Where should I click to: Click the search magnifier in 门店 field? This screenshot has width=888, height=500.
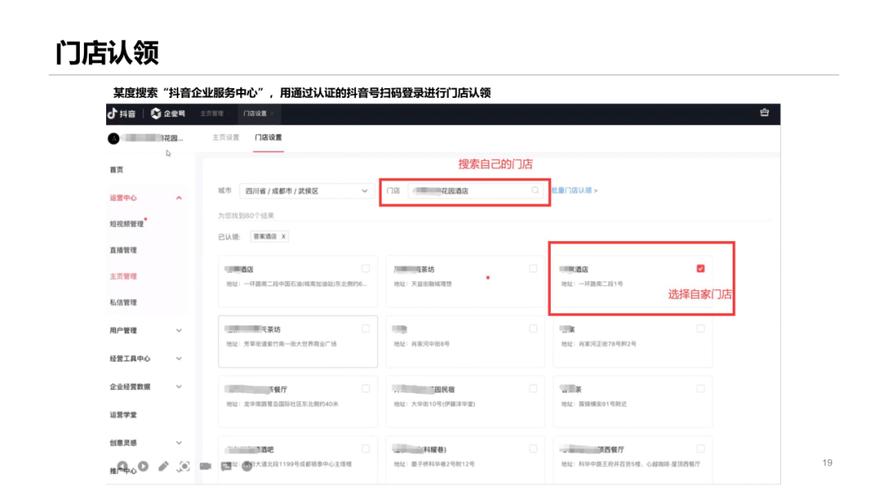535,190
